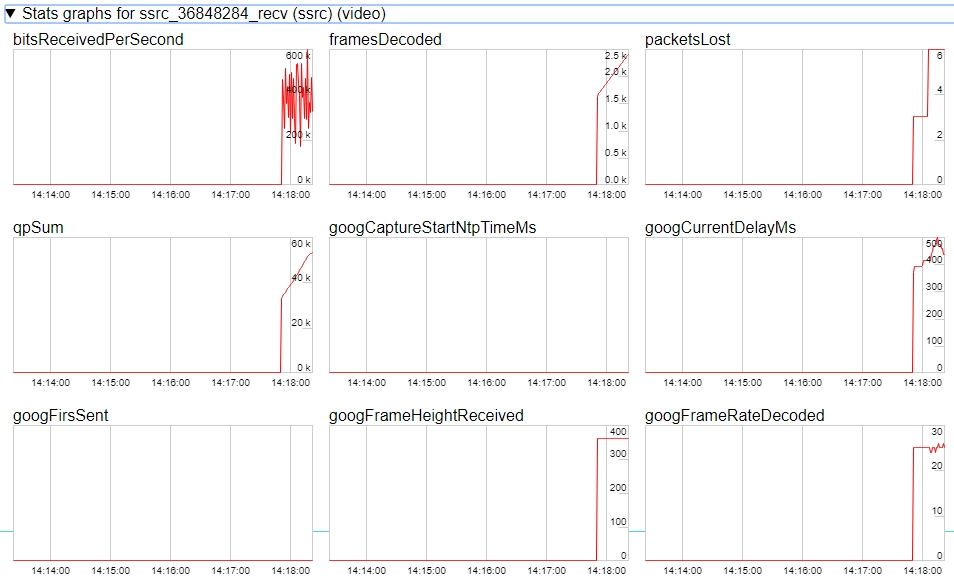The image size is (954, 582).
Task: Click the qpSum title label
Action: click(x=39, y=228)
